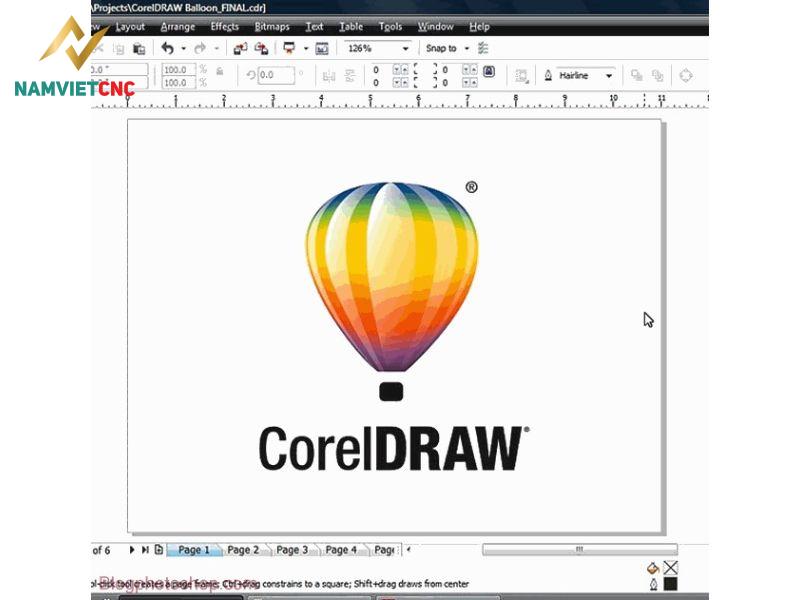Click the To Front of Layer icon
Screen dimensions: 800x600
point(637,76)
